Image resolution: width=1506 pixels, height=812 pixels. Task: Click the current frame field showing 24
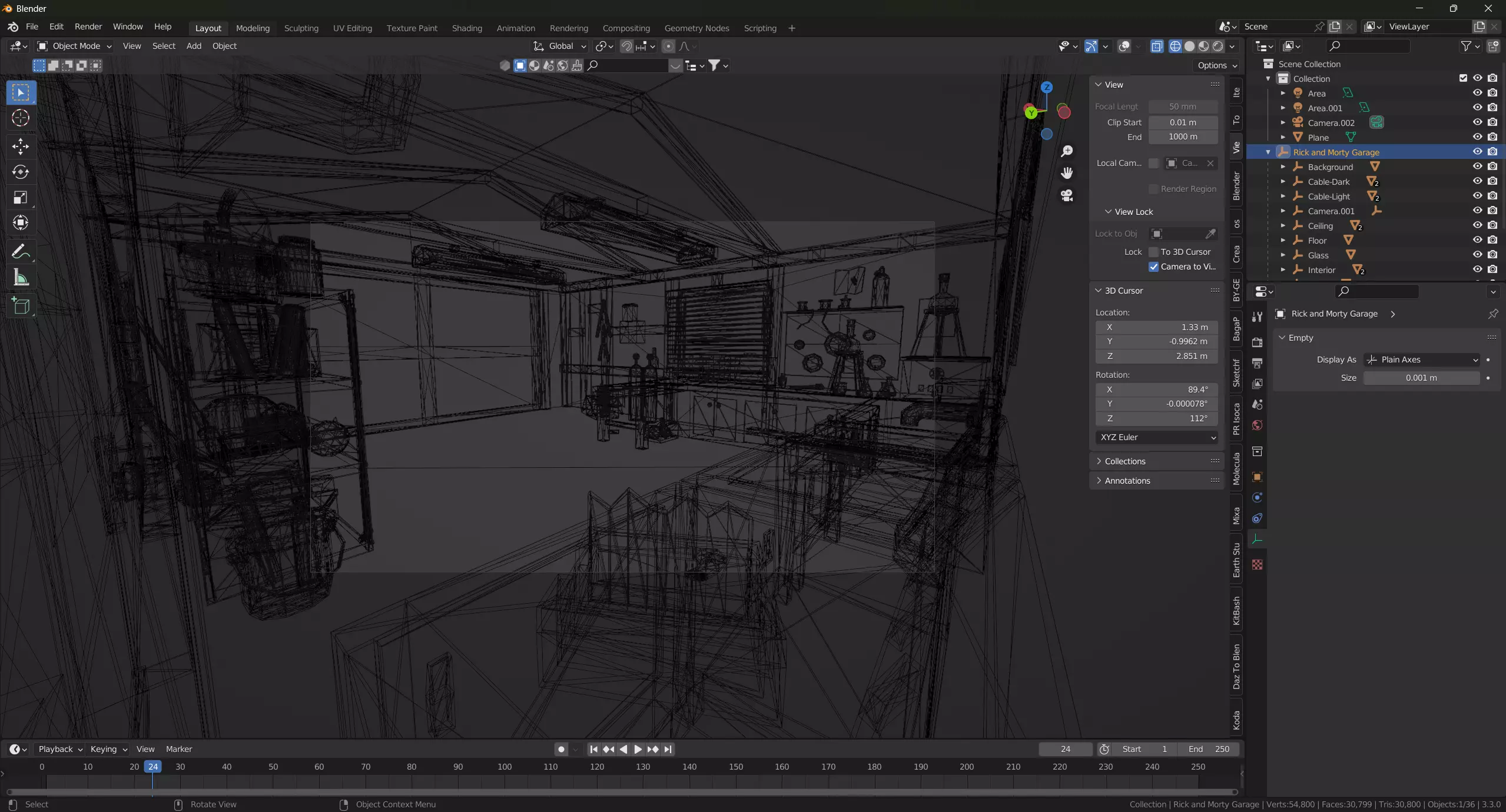coord(1066,749)
